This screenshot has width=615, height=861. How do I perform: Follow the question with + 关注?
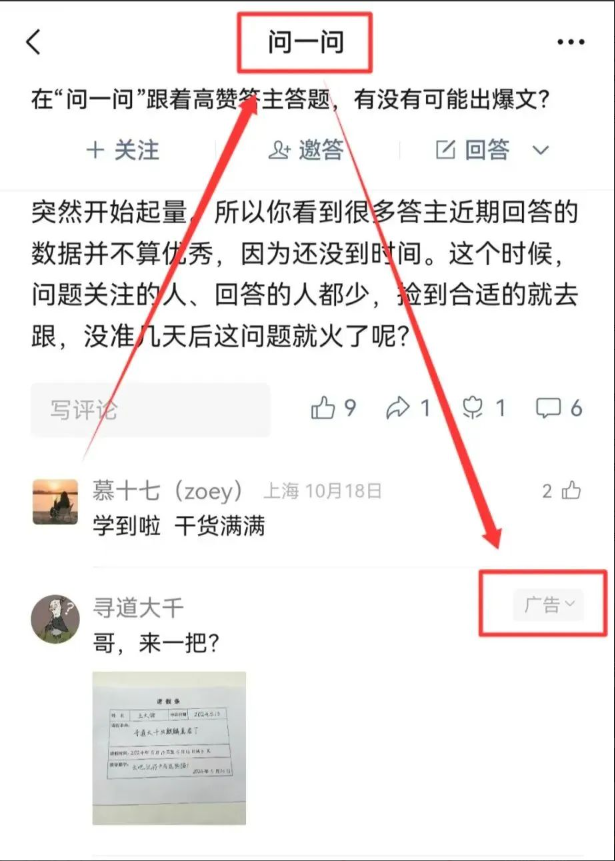pos(122,150)
